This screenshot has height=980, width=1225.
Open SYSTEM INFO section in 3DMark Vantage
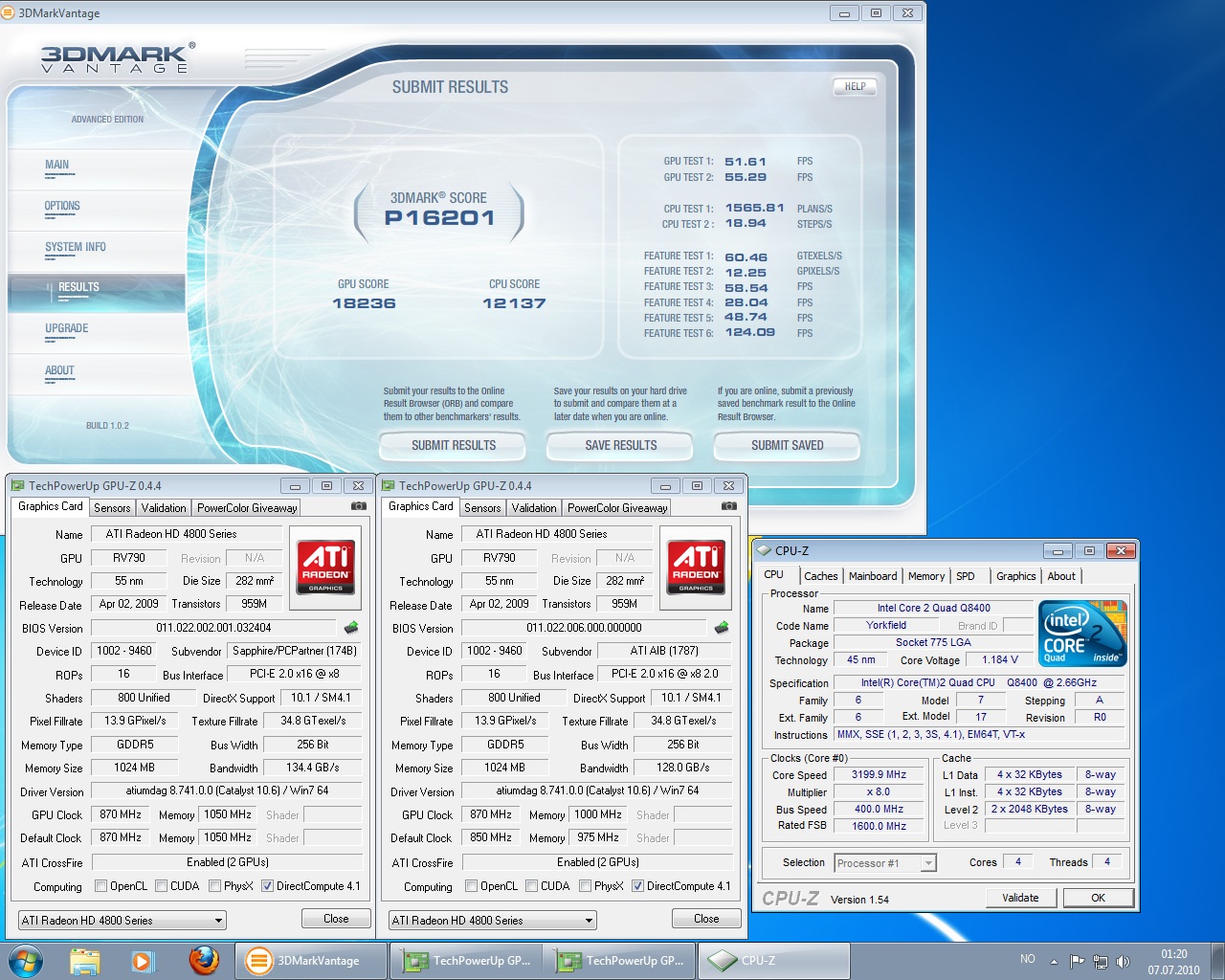[76, 247]
